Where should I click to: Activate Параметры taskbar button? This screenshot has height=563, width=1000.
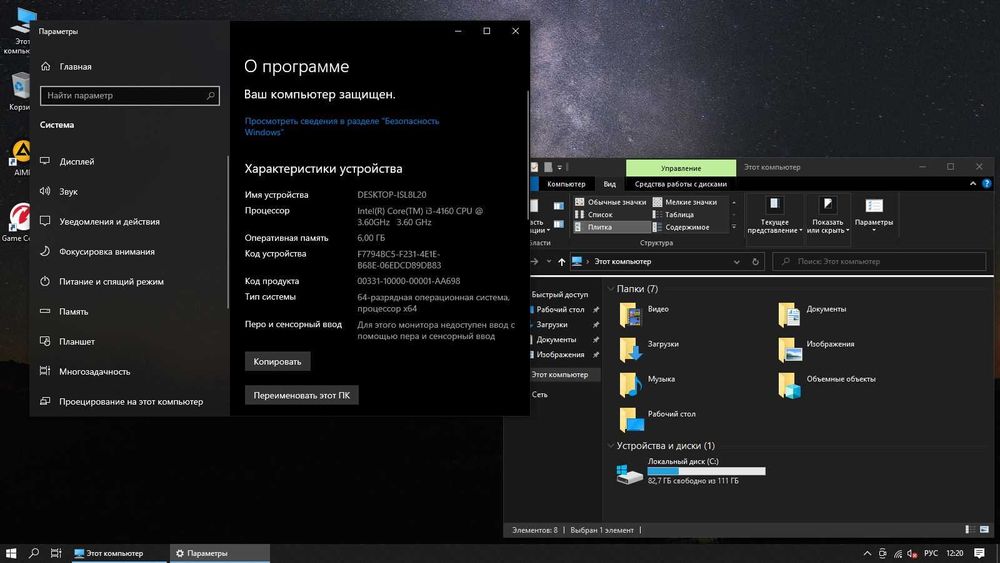(220, 553)
